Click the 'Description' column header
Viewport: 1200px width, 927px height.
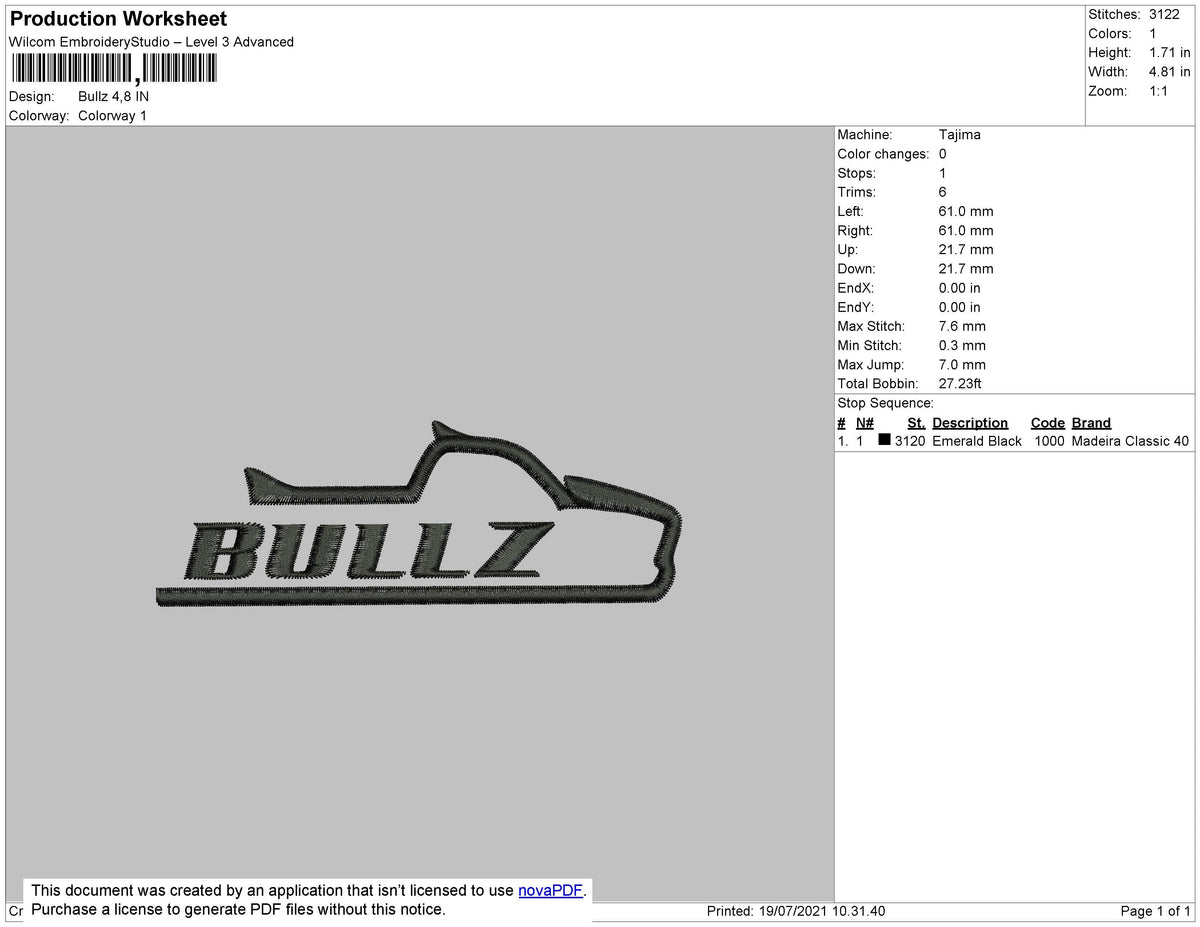point(970,423)
